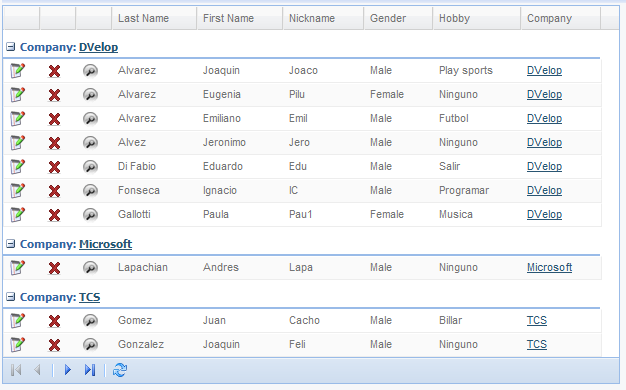Delete the Di Fabio row

[x=54, y=167]
